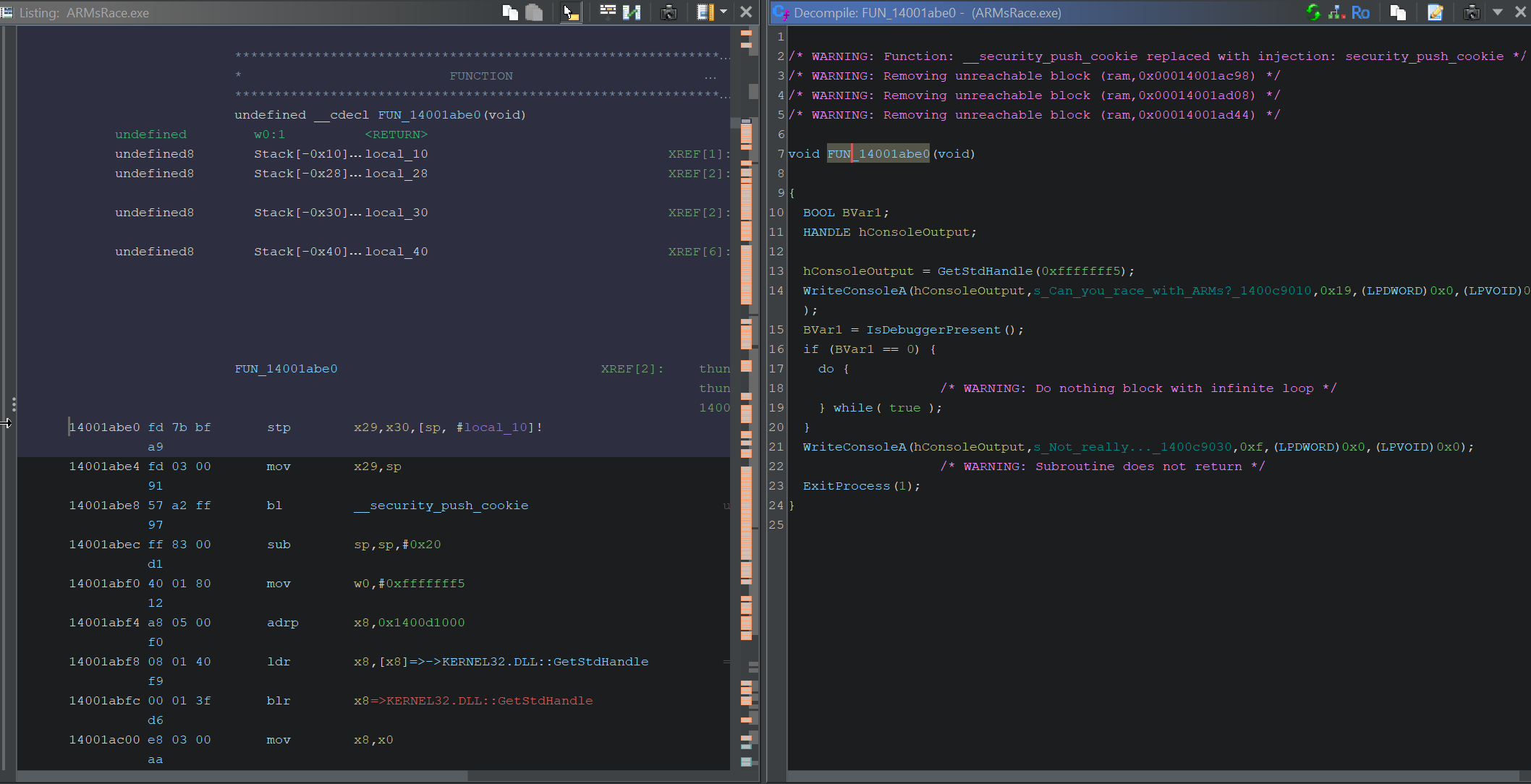Open the Listing field editor
The width and height of the screenshot is (1531, 784).
[608, 12]
